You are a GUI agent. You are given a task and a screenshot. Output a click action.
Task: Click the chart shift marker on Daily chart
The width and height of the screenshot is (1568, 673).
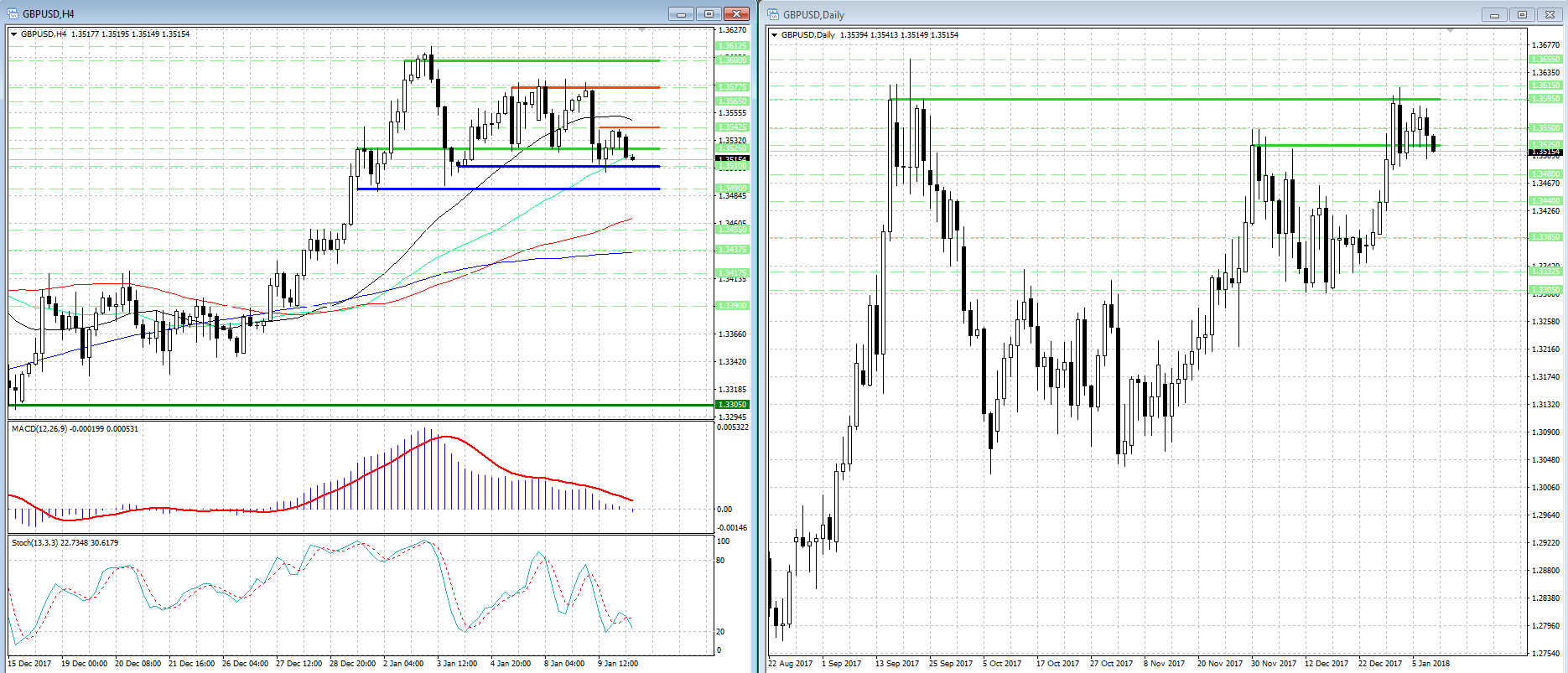click(x=1449, y=31)
